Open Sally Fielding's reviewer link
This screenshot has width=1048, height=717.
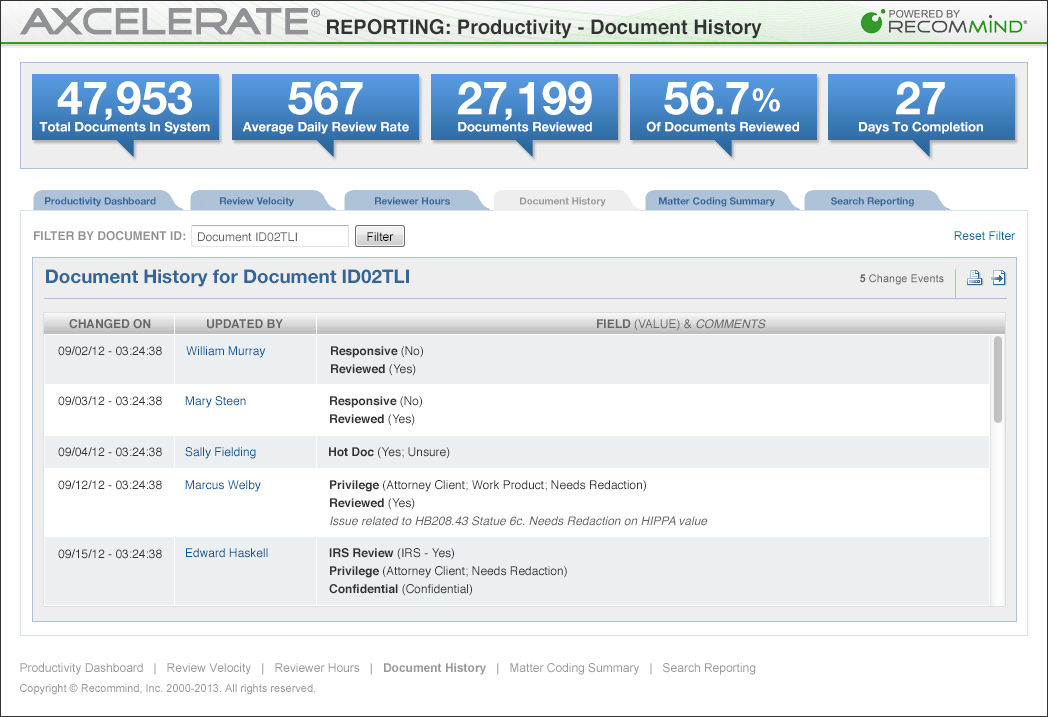221,452
